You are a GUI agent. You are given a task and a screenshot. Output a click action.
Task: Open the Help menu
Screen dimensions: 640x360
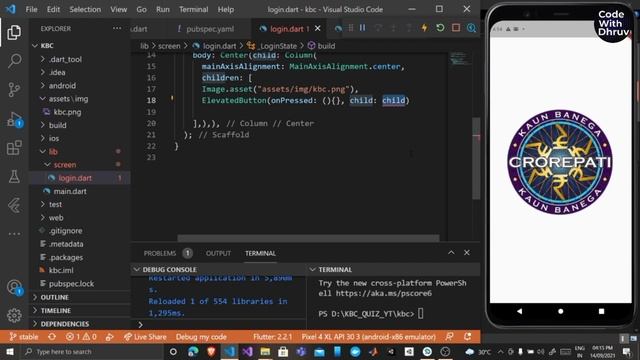coord(226,9)
